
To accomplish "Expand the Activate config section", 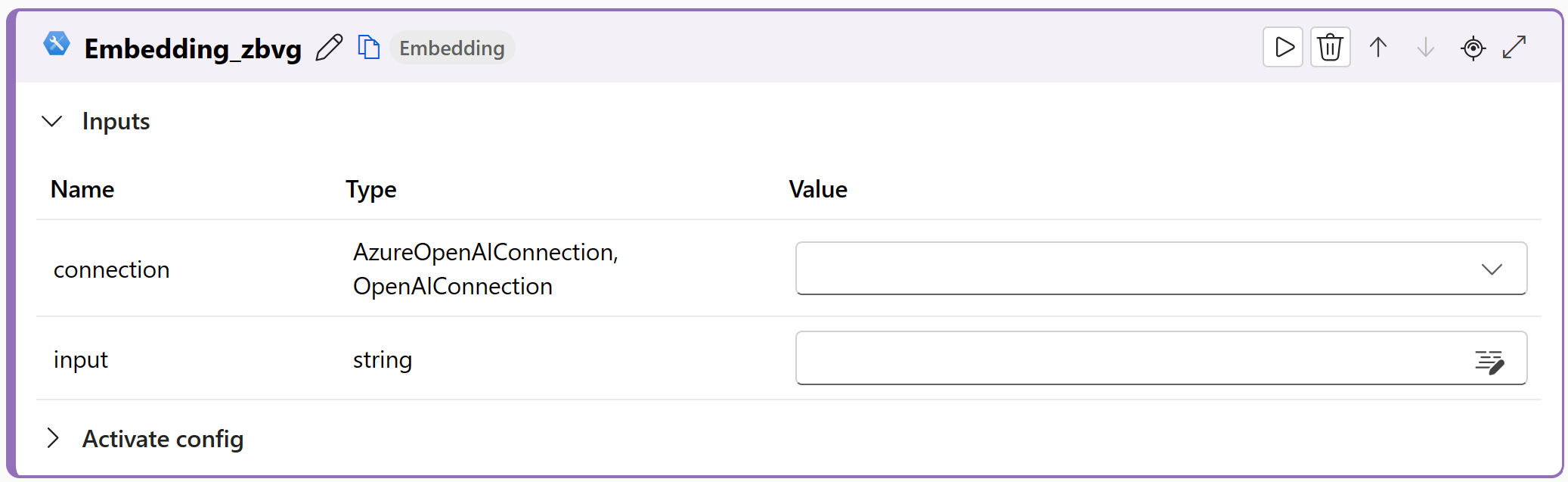I will (x=52, y=438).
